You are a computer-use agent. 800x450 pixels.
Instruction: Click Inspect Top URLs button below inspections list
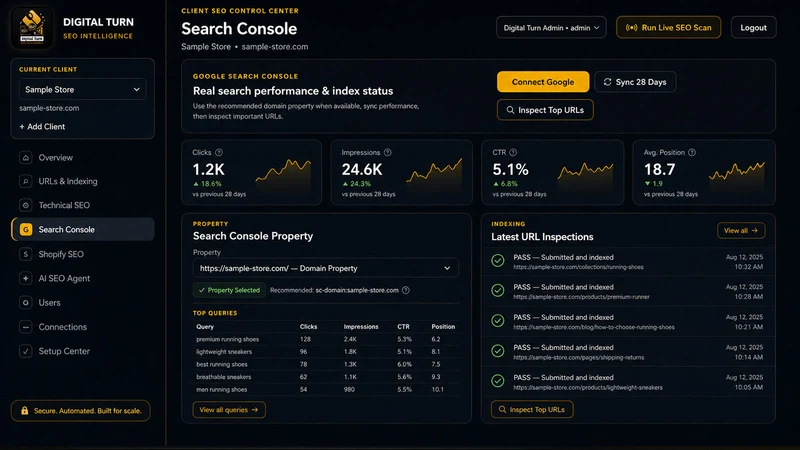[x=532, y=409]
